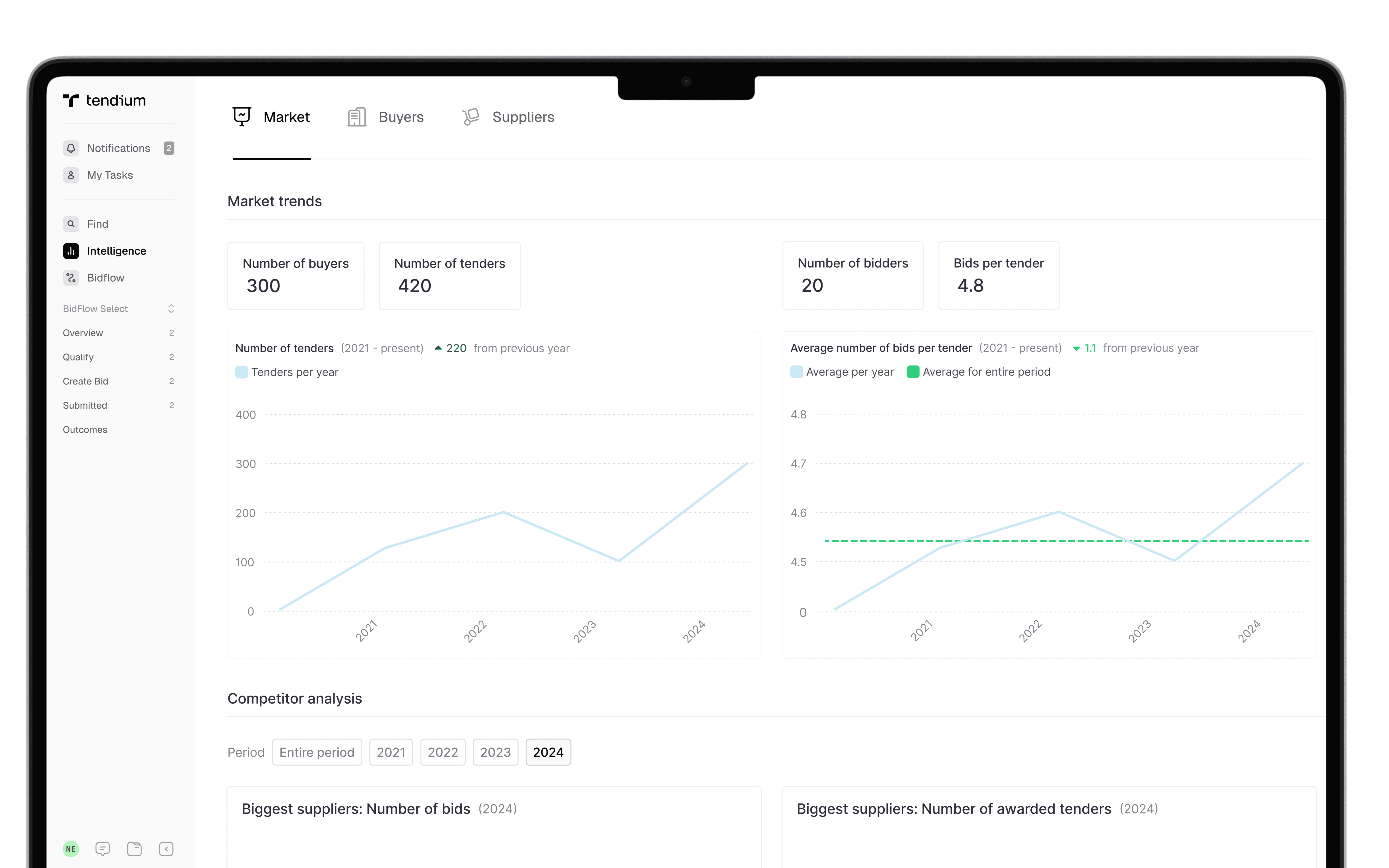Click the Find magnifier icon
Screen dimensions: 1389x868
(x=71, y=224)
